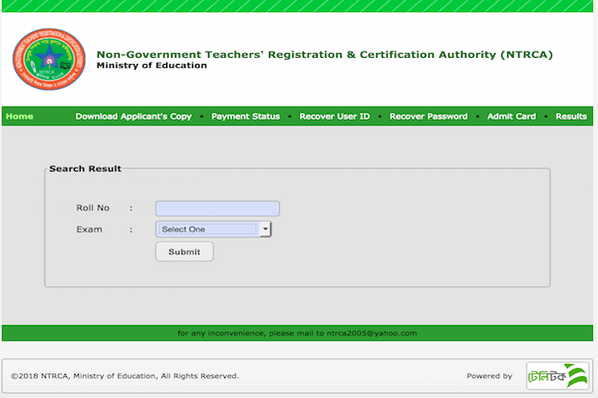Open Download Applicant's Copy page
Screen dimensions: 598x398
coord(133,116)
